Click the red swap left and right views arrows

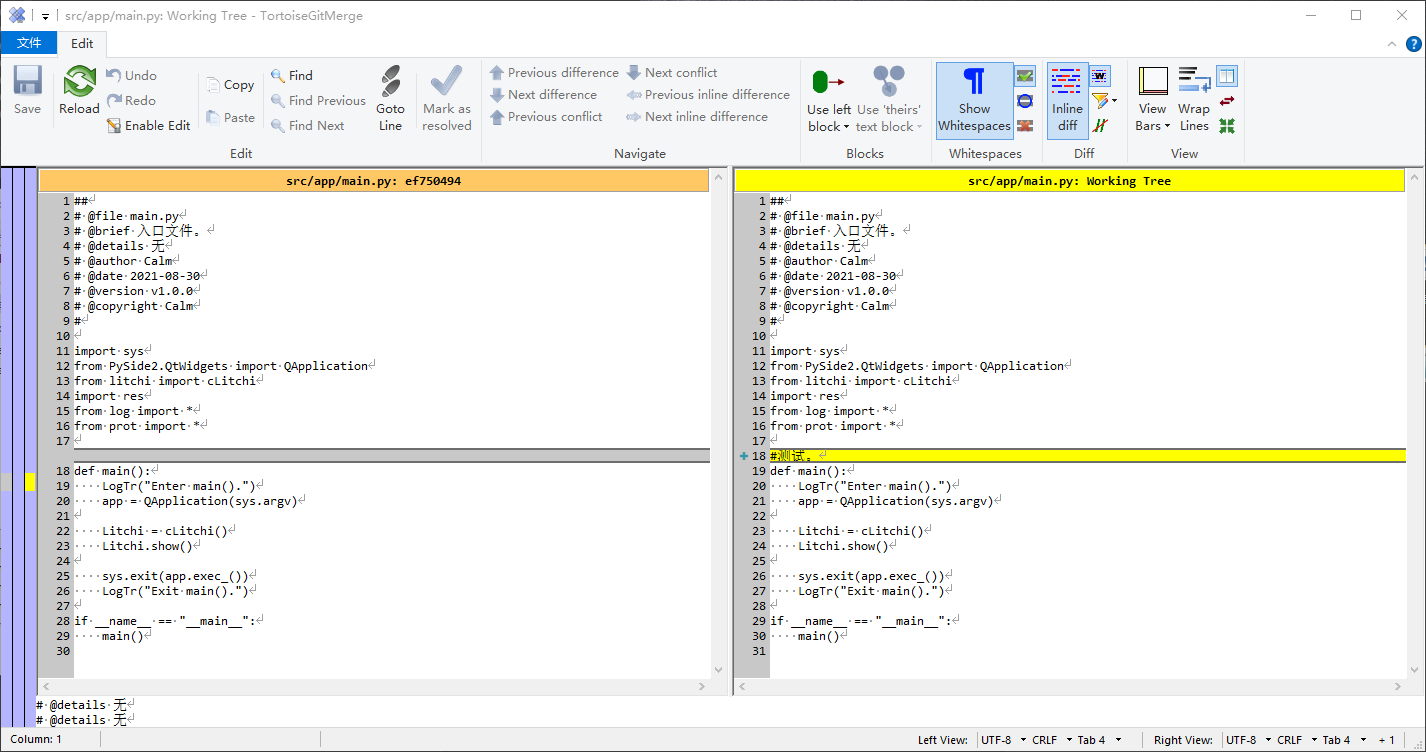click(1227, 101)
